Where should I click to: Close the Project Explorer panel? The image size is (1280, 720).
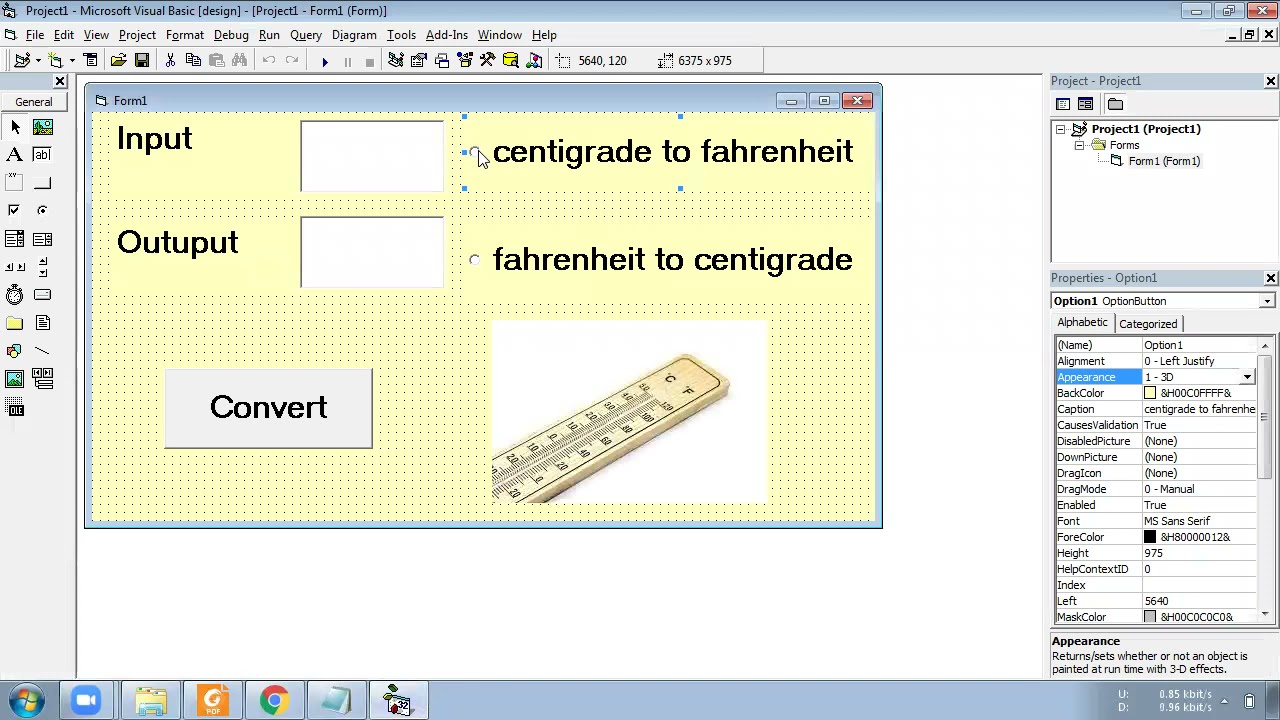(x=1271, y=81)
